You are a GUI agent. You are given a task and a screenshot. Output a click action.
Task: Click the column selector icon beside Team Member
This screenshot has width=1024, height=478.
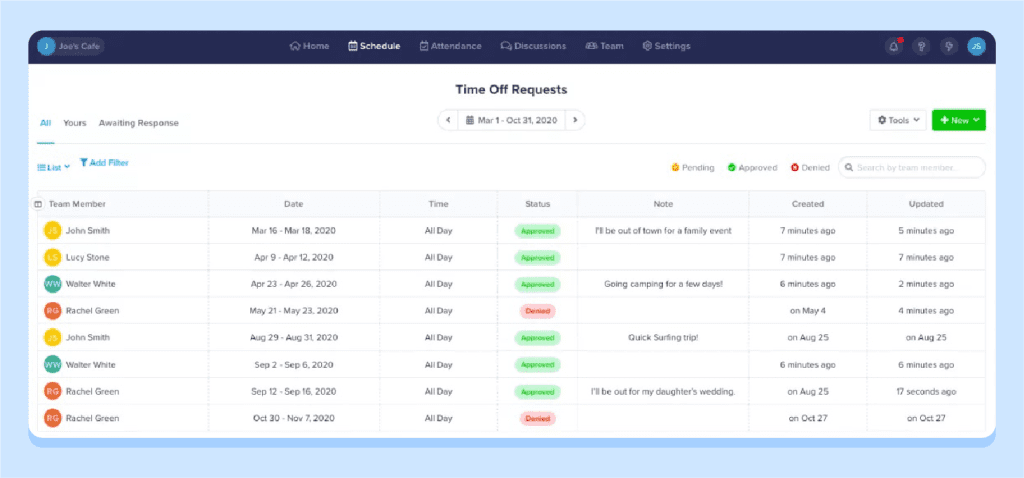(38, 204)
